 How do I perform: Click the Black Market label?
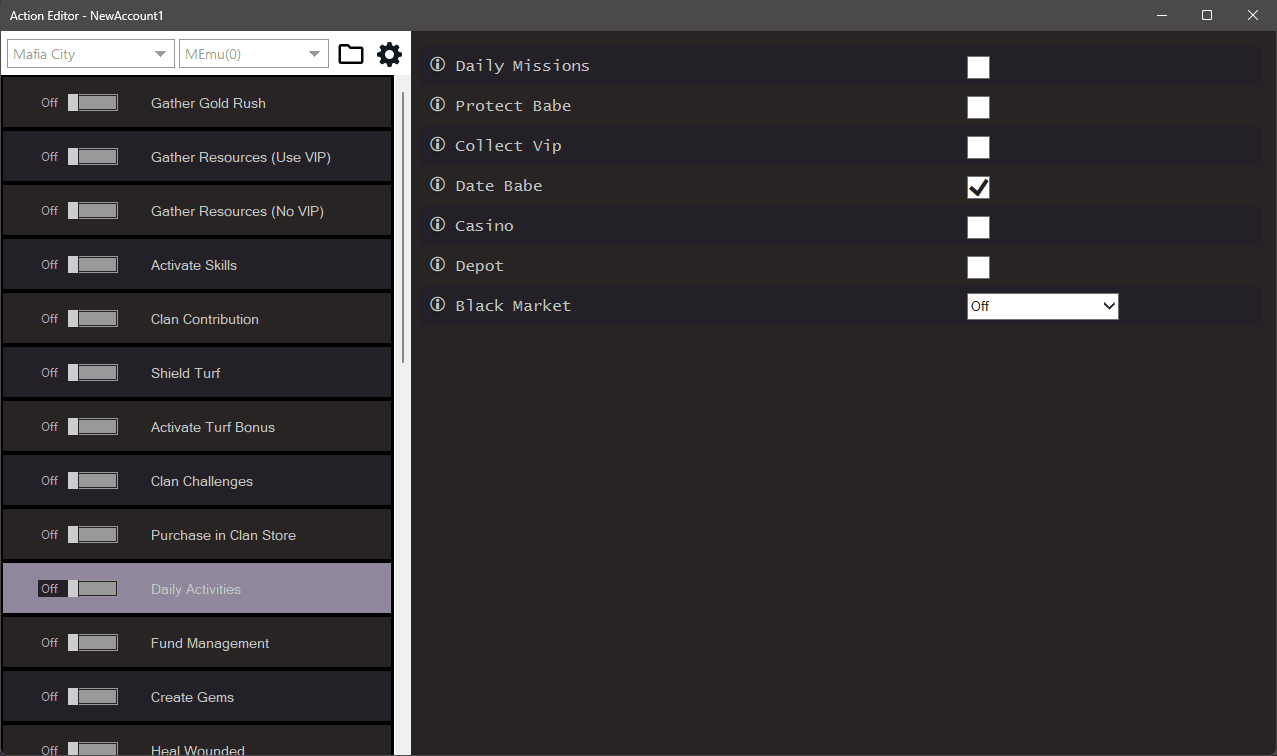click(513, 306)
